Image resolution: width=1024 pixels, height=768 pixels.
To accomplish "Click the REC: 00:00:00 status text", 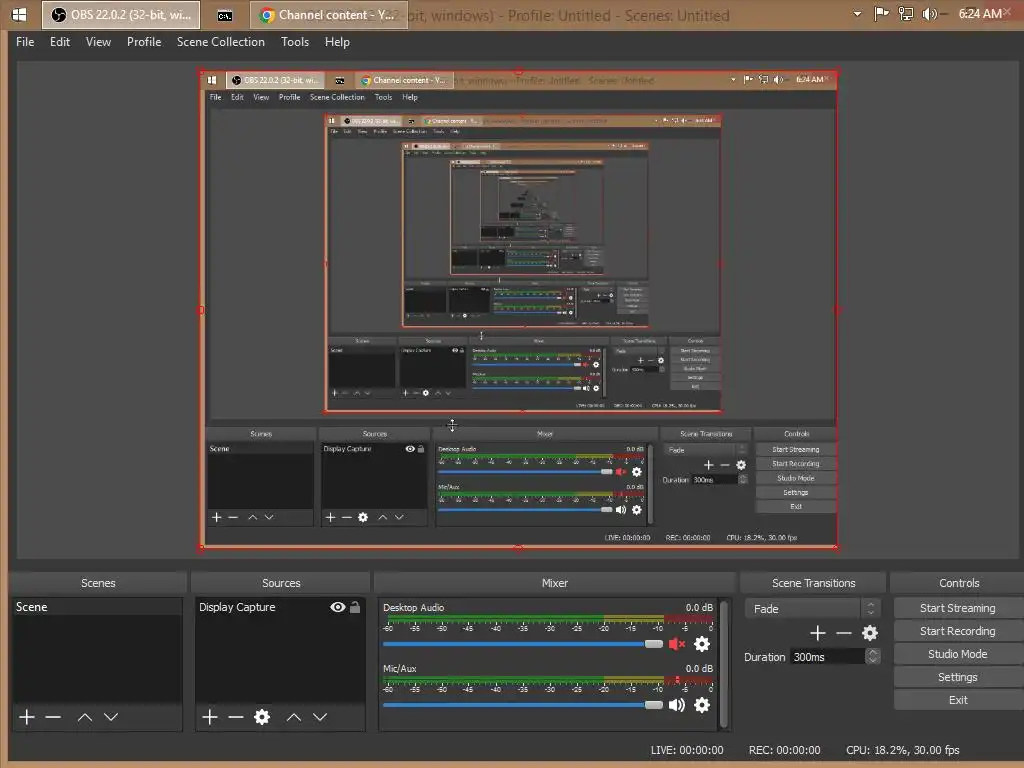I will pyautogui.click(x=784, y=750).
